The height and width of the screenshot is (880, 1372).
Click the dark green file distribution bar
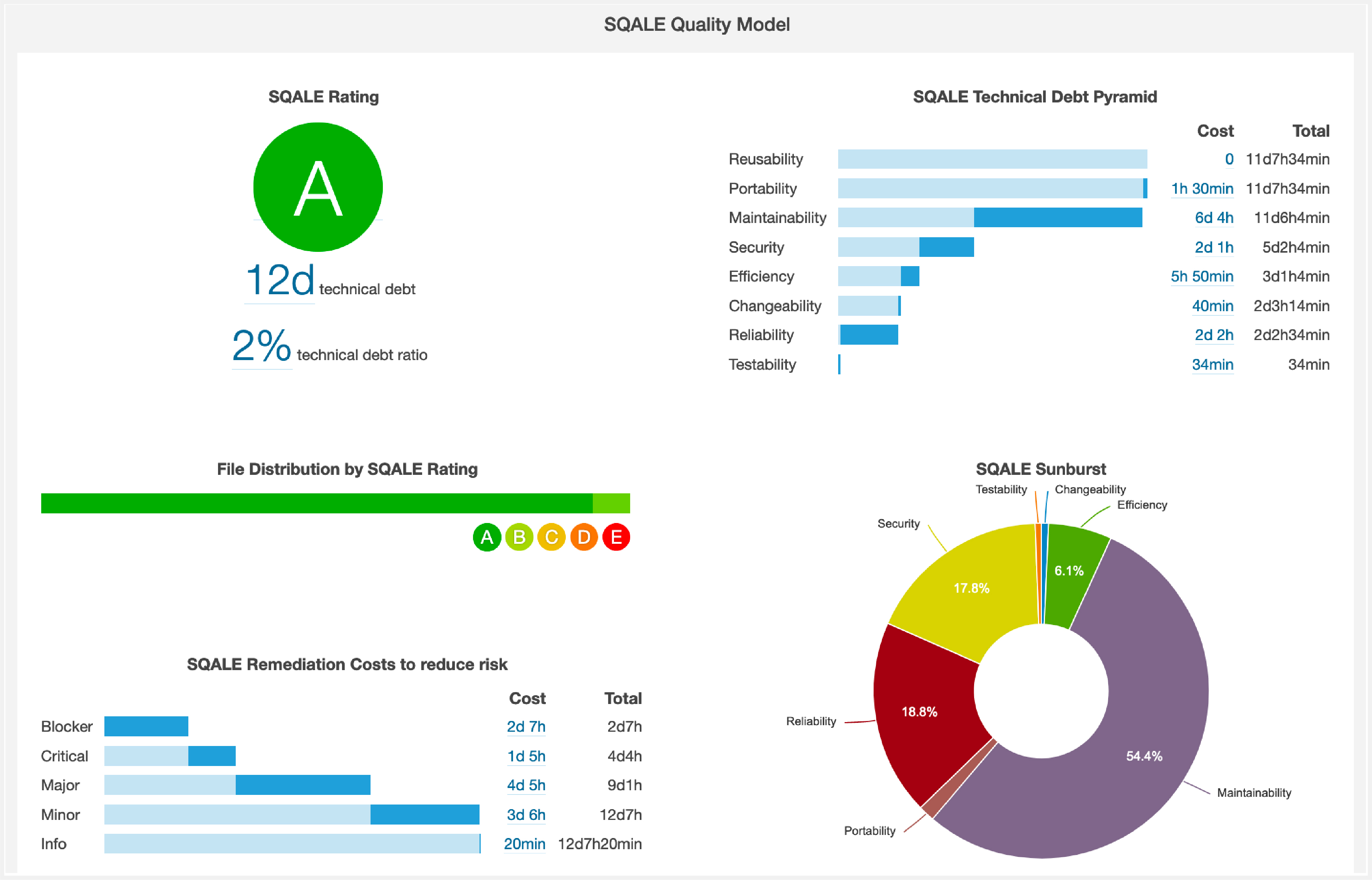tap(317, 503)
